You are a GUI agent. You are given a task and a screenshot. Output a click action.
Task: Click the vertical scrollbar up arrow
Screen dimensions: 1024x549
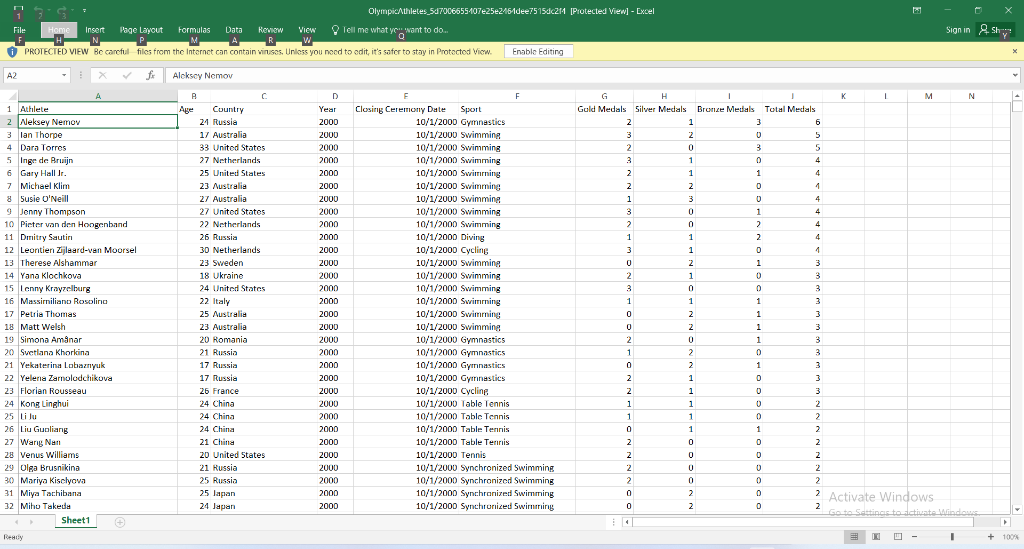tap(1017, 96)
